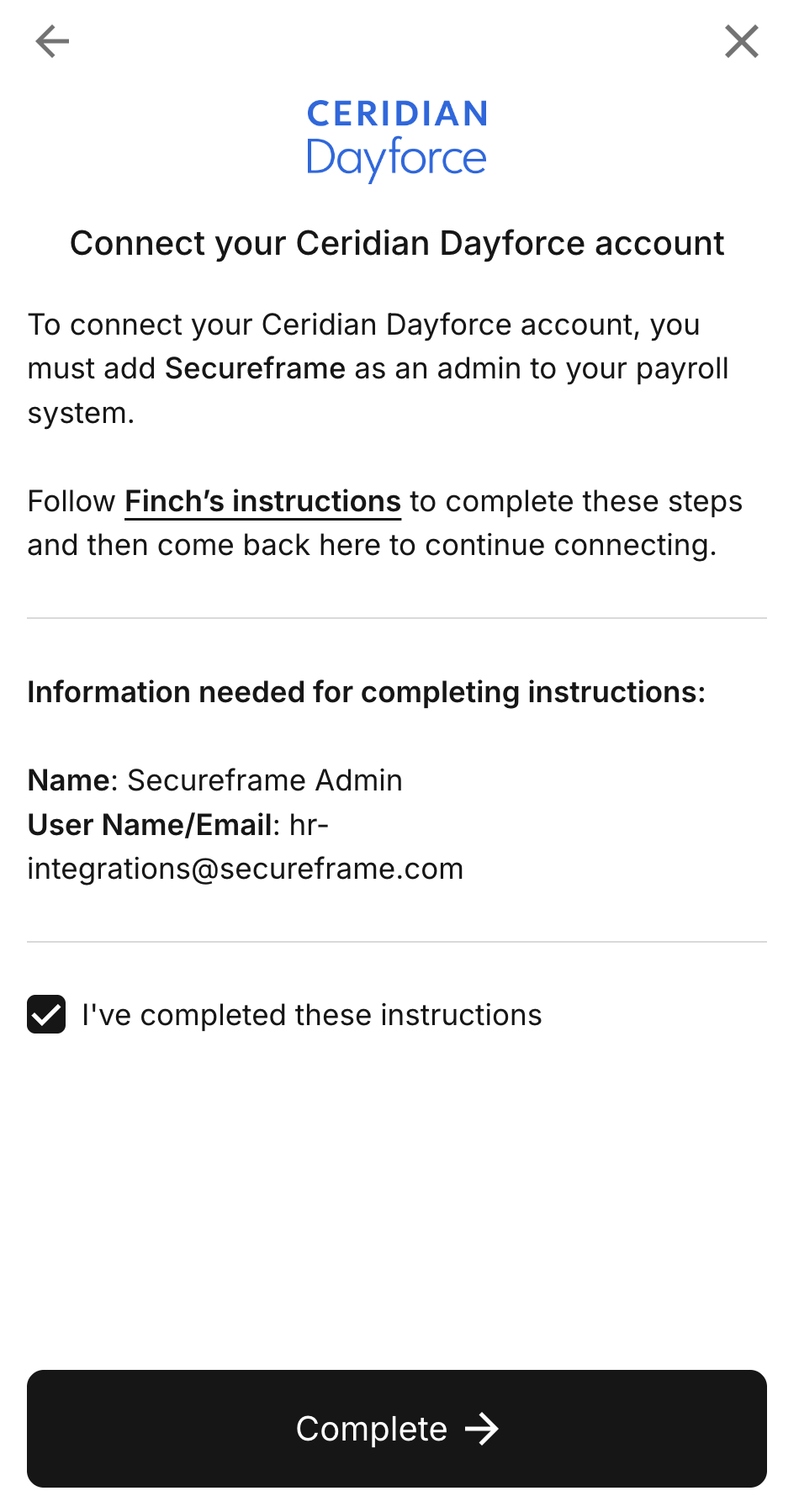Click the bold "User Name/Email" field label
This screenshot has height=1512, width=799.
(150, 825)
